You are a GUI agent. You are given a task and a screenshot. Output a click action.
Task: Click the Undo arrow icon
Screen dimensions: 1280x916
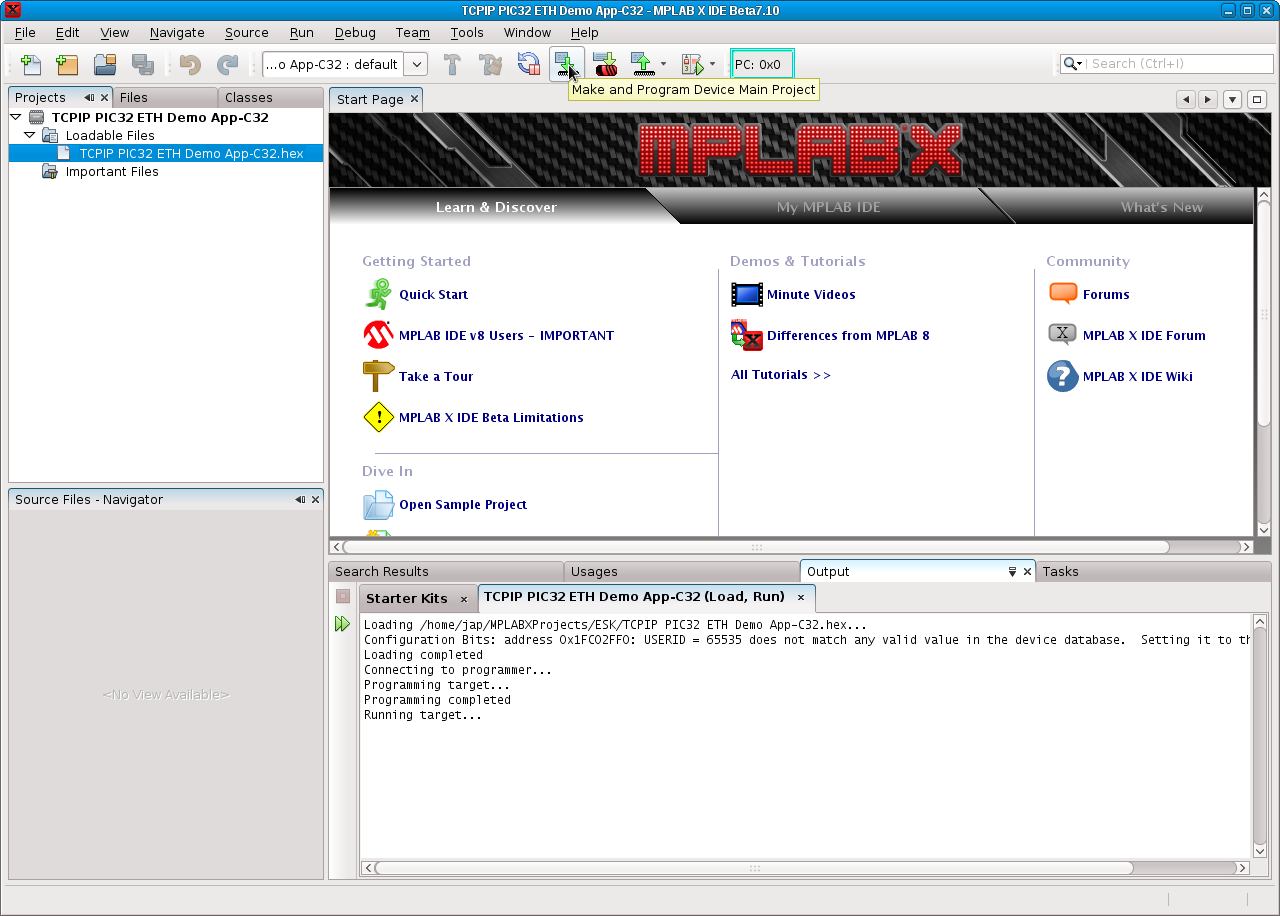pyautogui.click(x=190, y=64)
